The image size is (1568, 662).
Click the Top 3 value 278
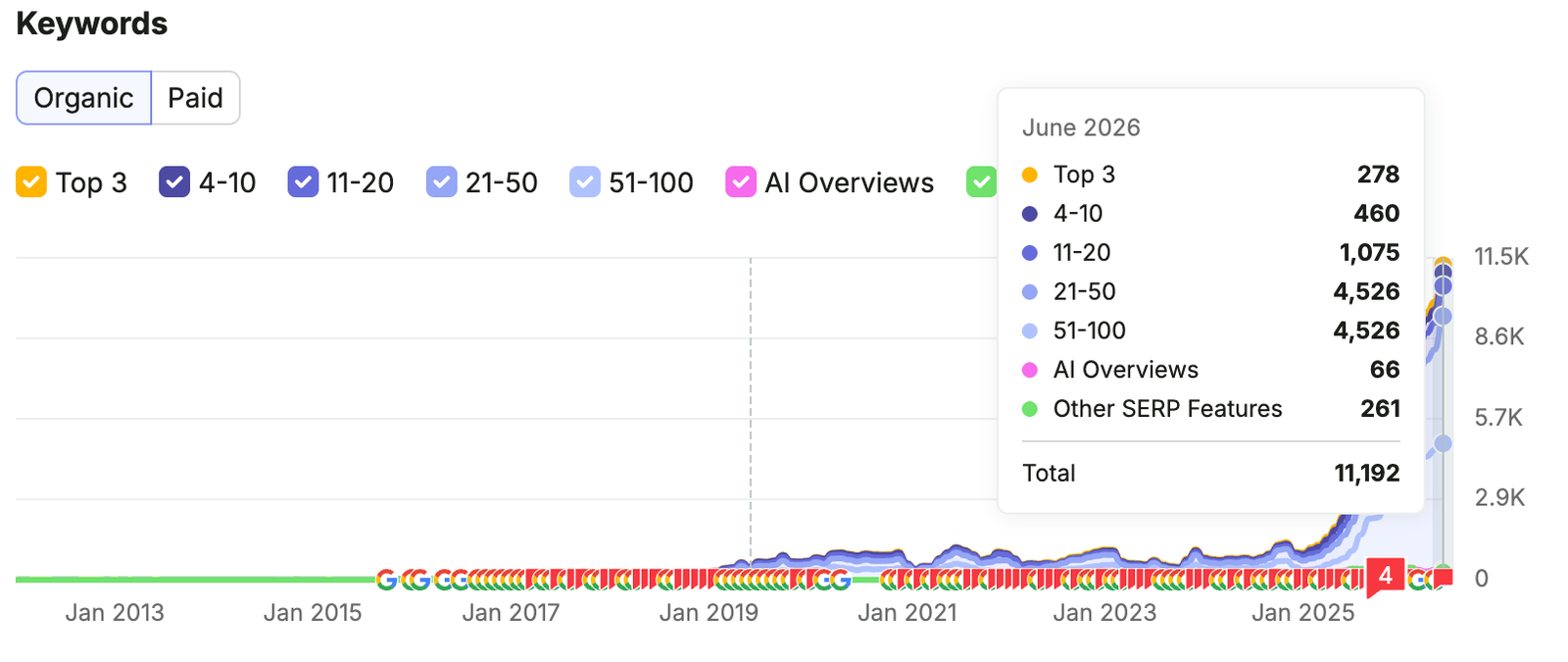[1378, 175]
